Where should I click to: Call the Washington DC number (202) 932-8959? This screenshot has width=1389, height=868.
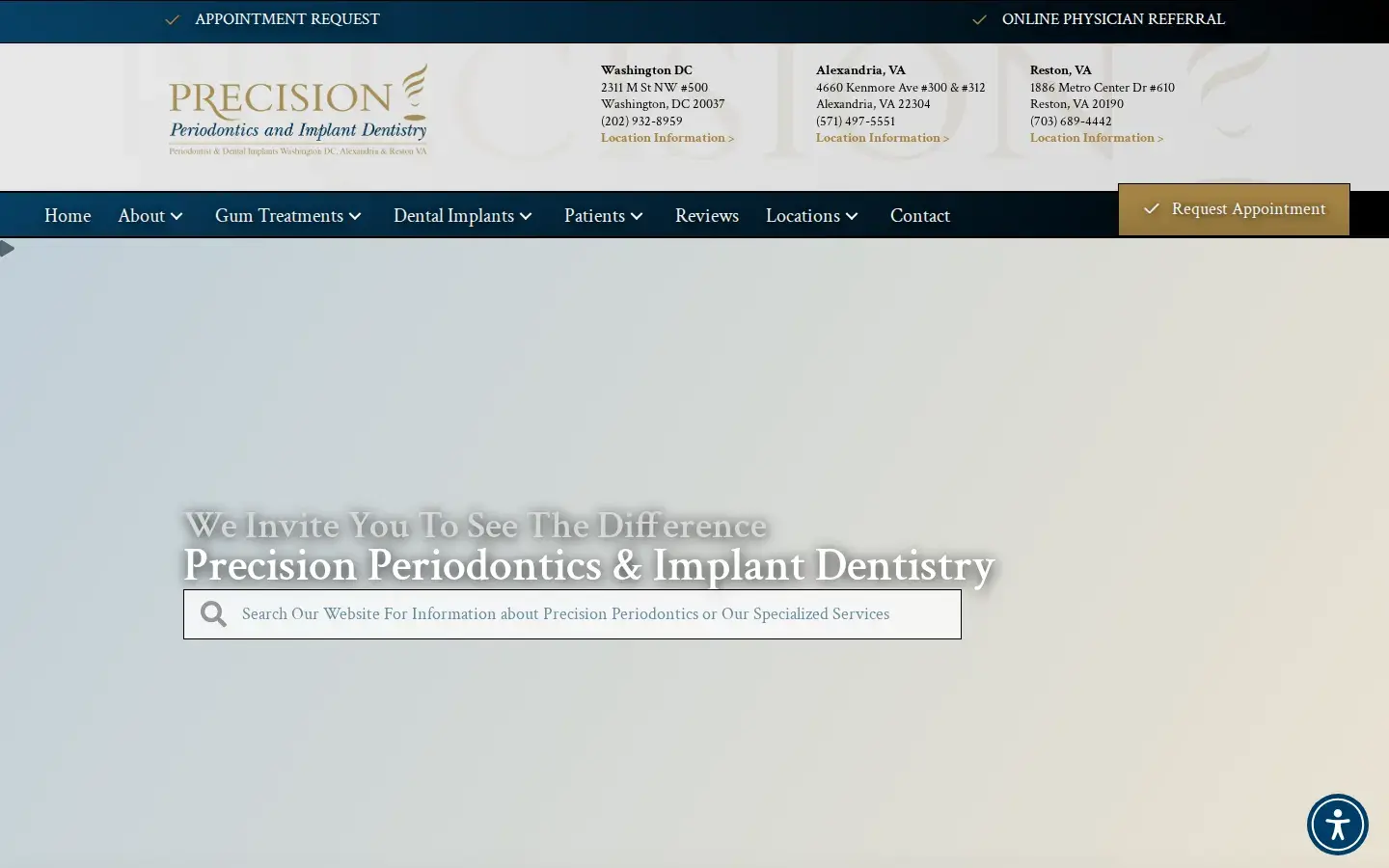(641, 122)
